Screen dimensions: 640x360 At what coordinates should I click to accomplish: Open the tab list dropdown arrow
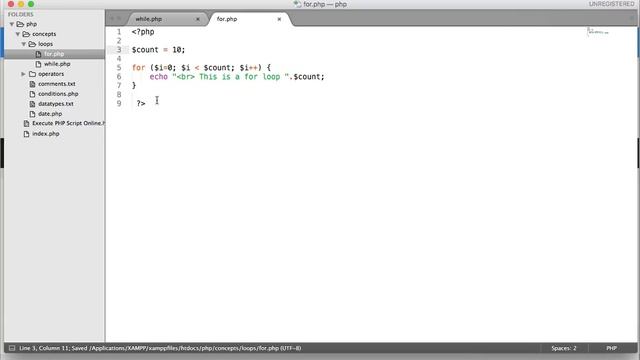point(632,19)
